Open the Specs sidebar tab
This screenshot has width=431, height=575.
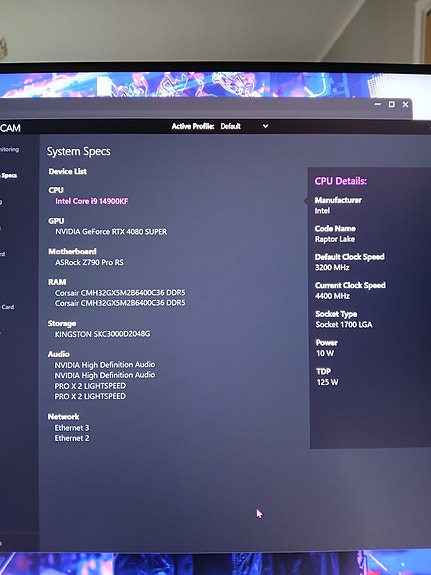[x=9, y=176]
